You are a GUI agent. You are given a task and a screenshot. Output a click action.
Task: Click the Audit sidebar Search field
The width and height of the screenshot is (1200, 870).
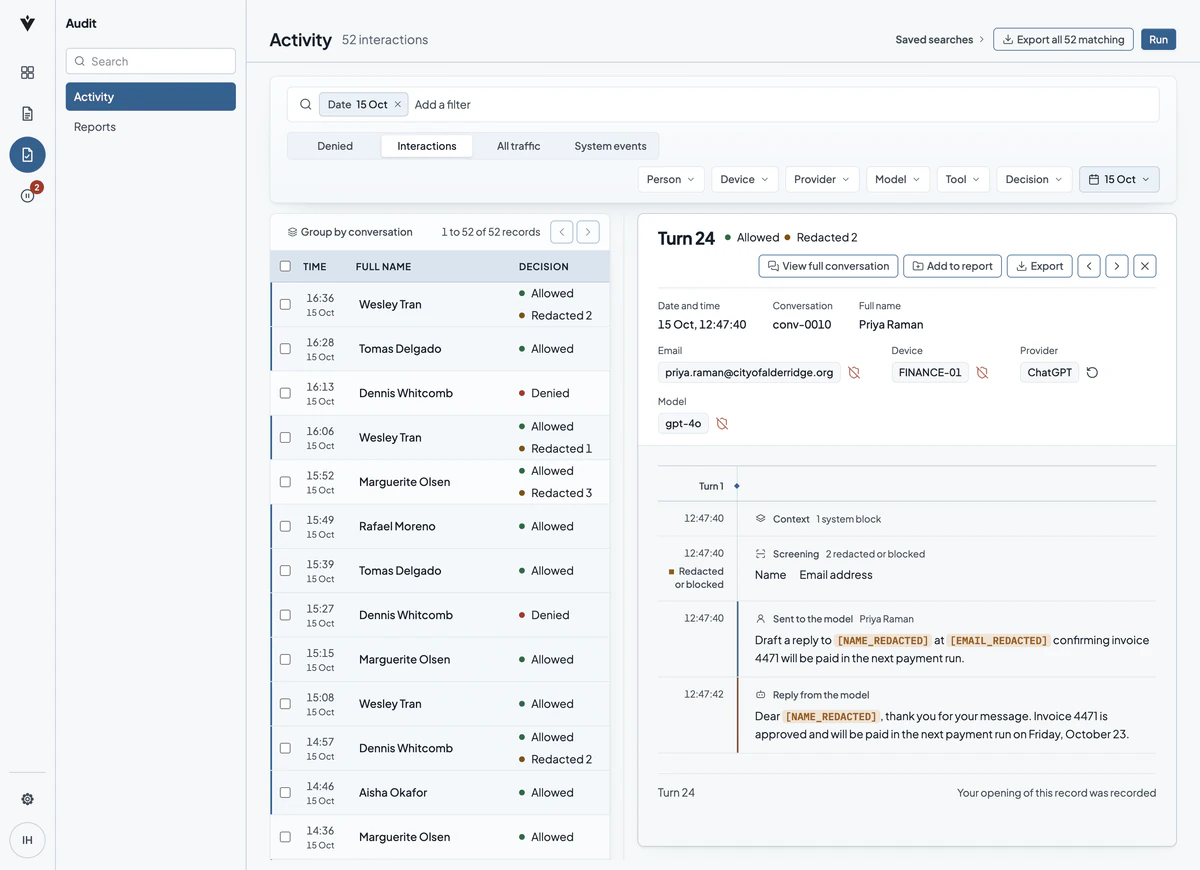[151, 61]
